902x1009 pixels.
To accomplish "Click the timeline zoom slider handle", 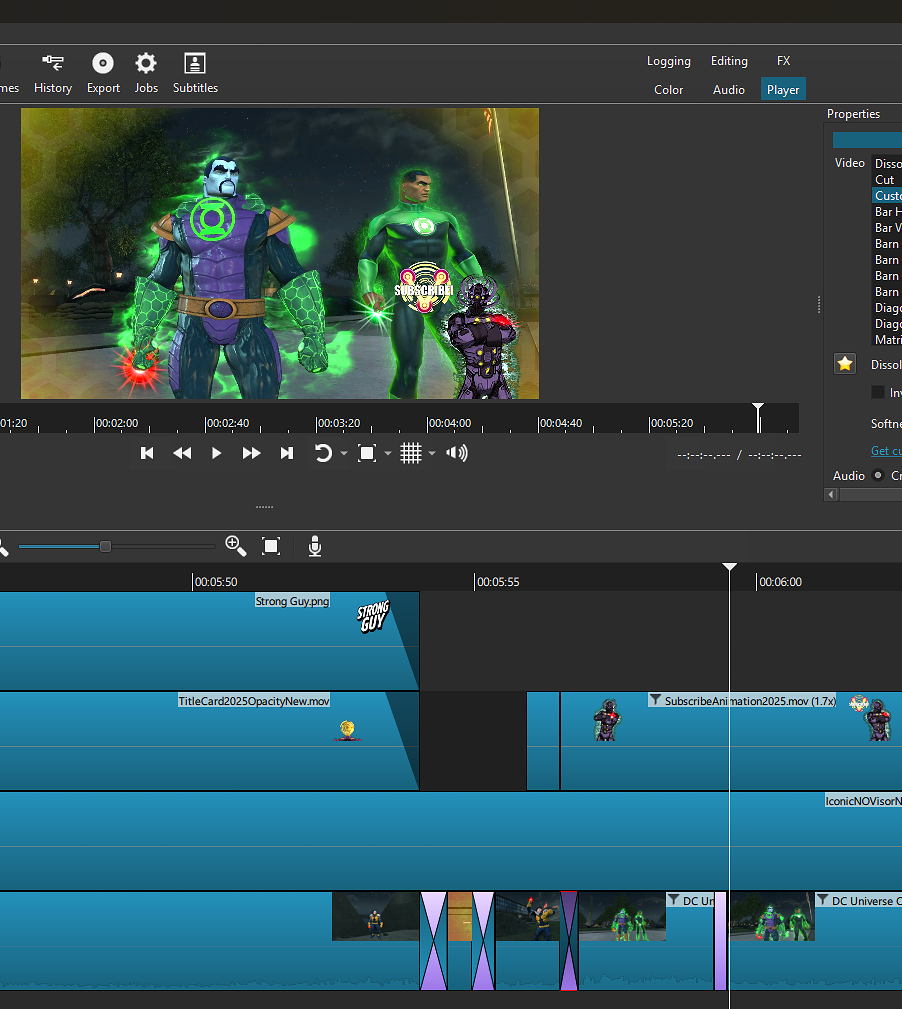I will coord(105,546).
